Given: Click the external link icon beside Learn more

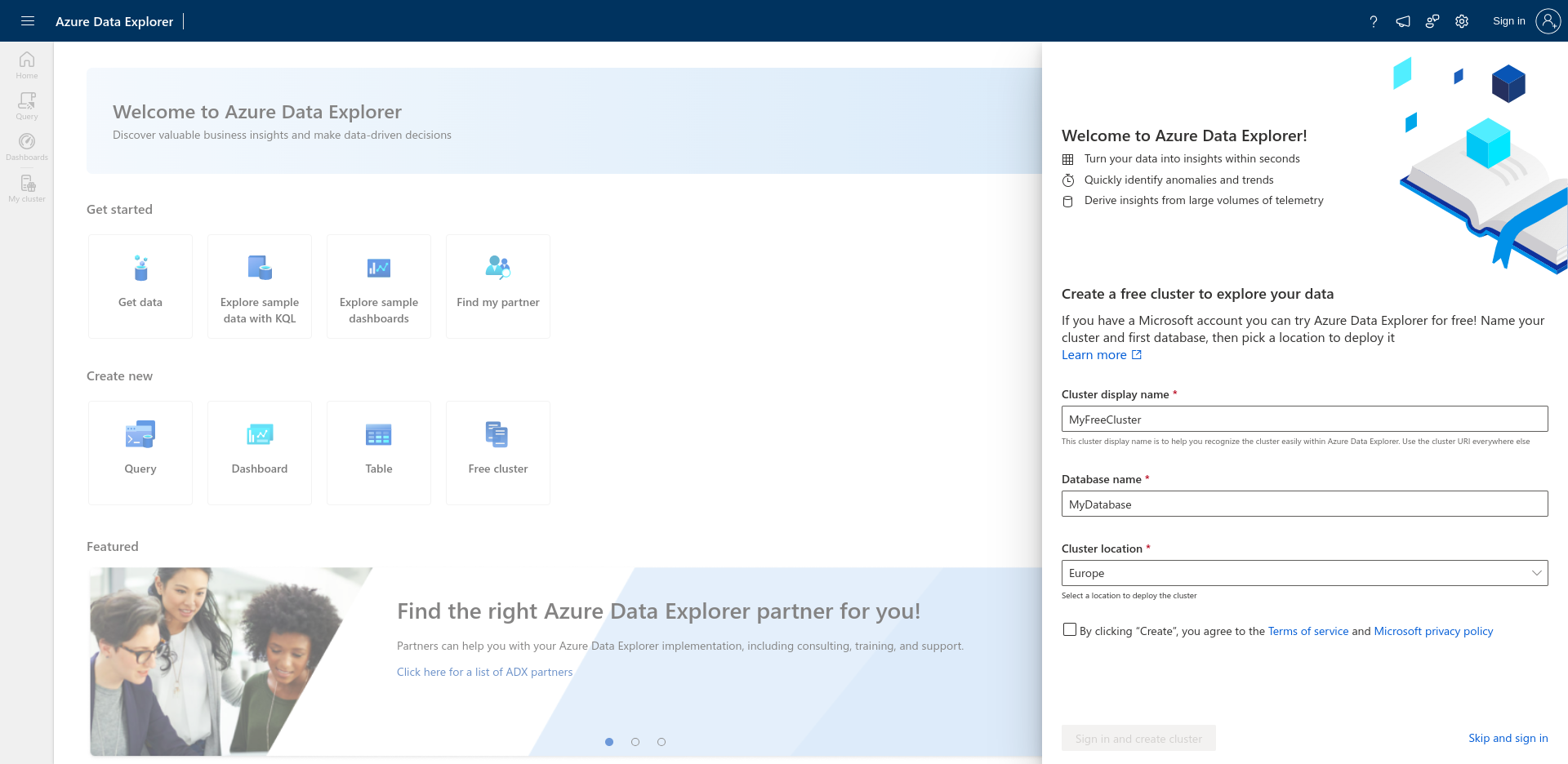Looking at the screenshot, I should [x=1137, y=355].
